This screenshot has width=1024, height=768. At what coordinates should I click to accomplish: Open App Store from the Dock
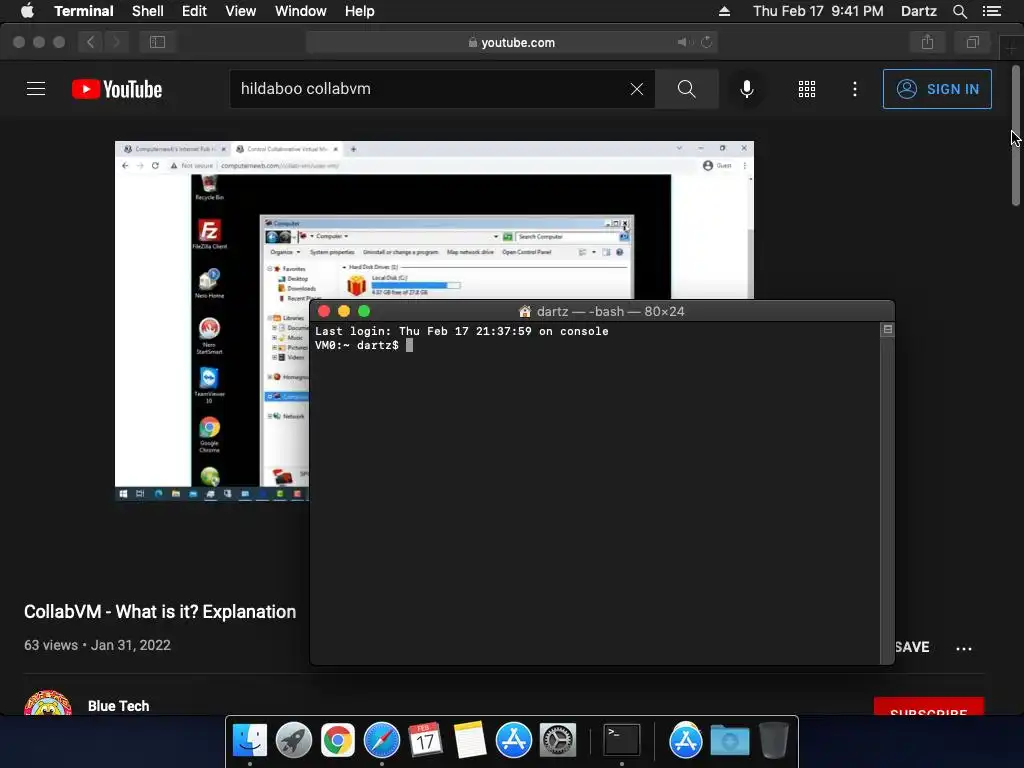[513, 741]
